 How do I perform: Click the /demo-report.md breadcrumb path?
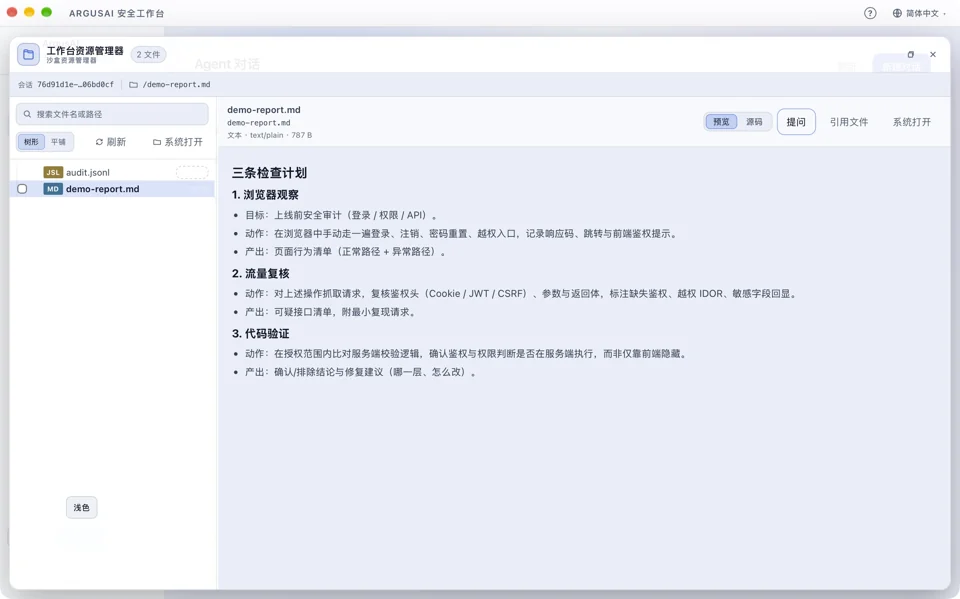(x=176, y=85)
